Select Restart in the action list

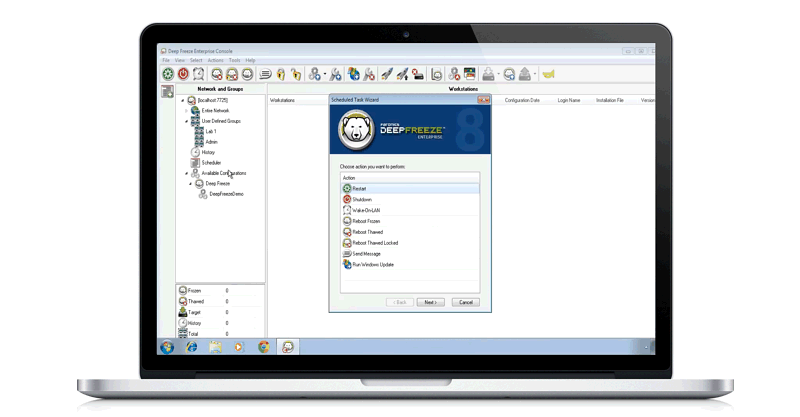click(x=410, y=188)
